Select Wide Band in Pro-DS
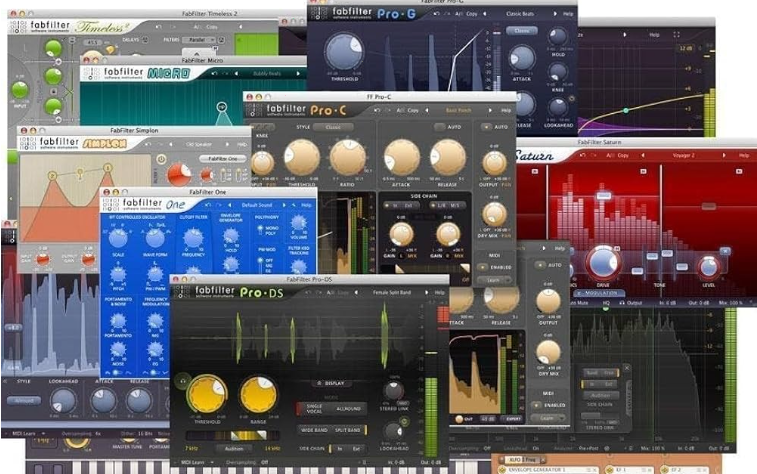This screenshot has height=474, width=757. pos(314,430)
